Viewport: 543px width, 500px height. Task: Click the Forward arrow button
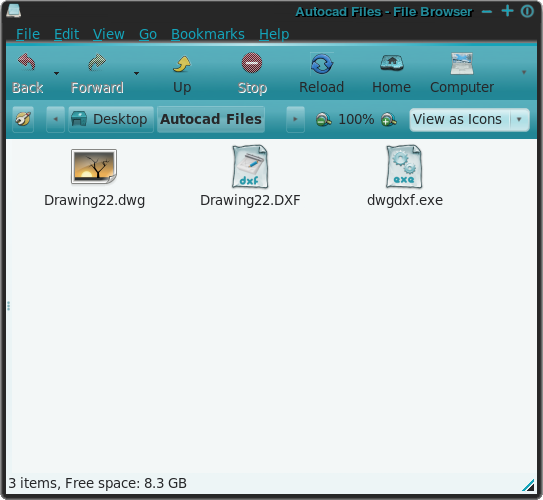pyautogui.click(x=97, y=74)
